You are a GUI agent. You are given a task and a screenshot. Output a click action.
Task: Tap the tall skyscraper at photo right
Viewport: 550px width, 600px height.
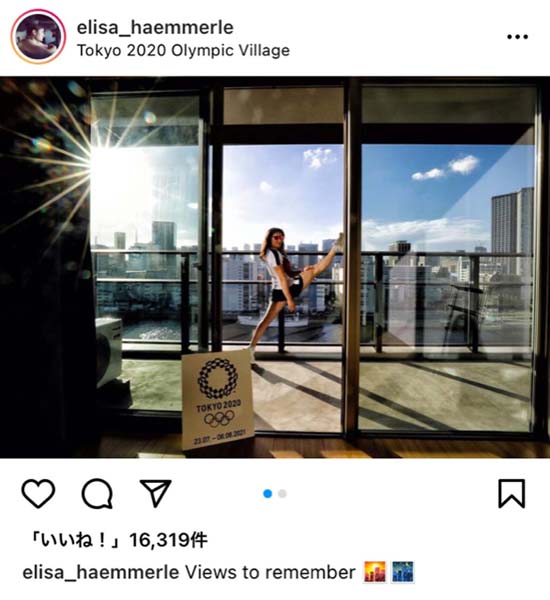tap(512, 230)
